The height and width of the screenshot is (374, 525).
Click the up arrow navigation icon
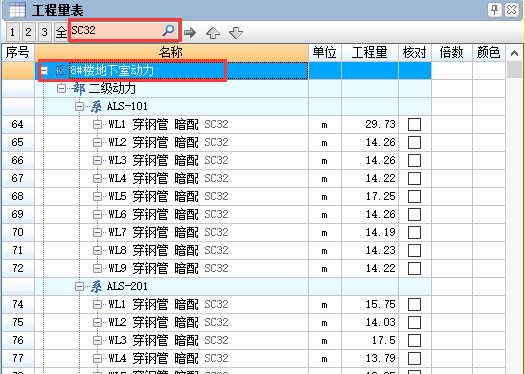213,33
